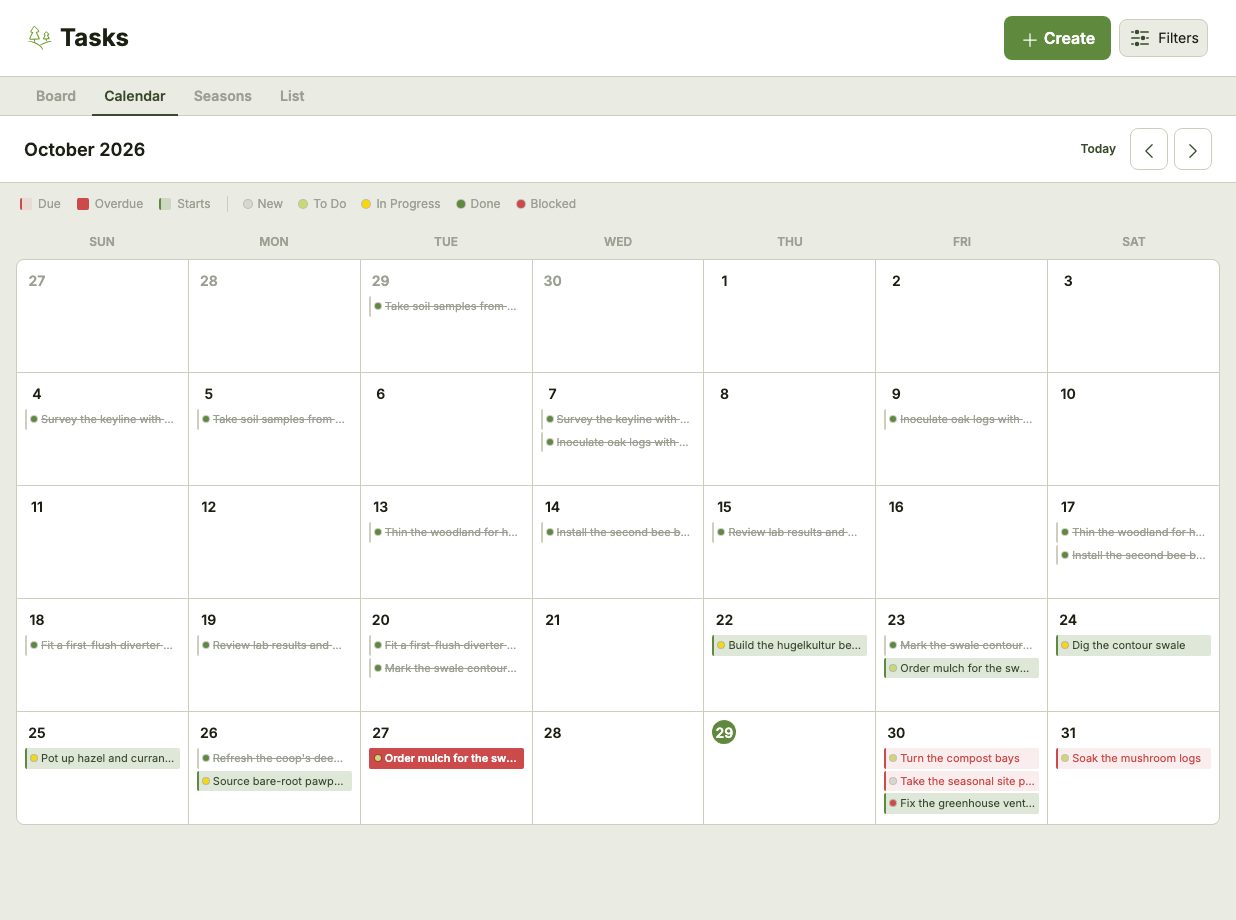Click the New status legend dot

248,204
